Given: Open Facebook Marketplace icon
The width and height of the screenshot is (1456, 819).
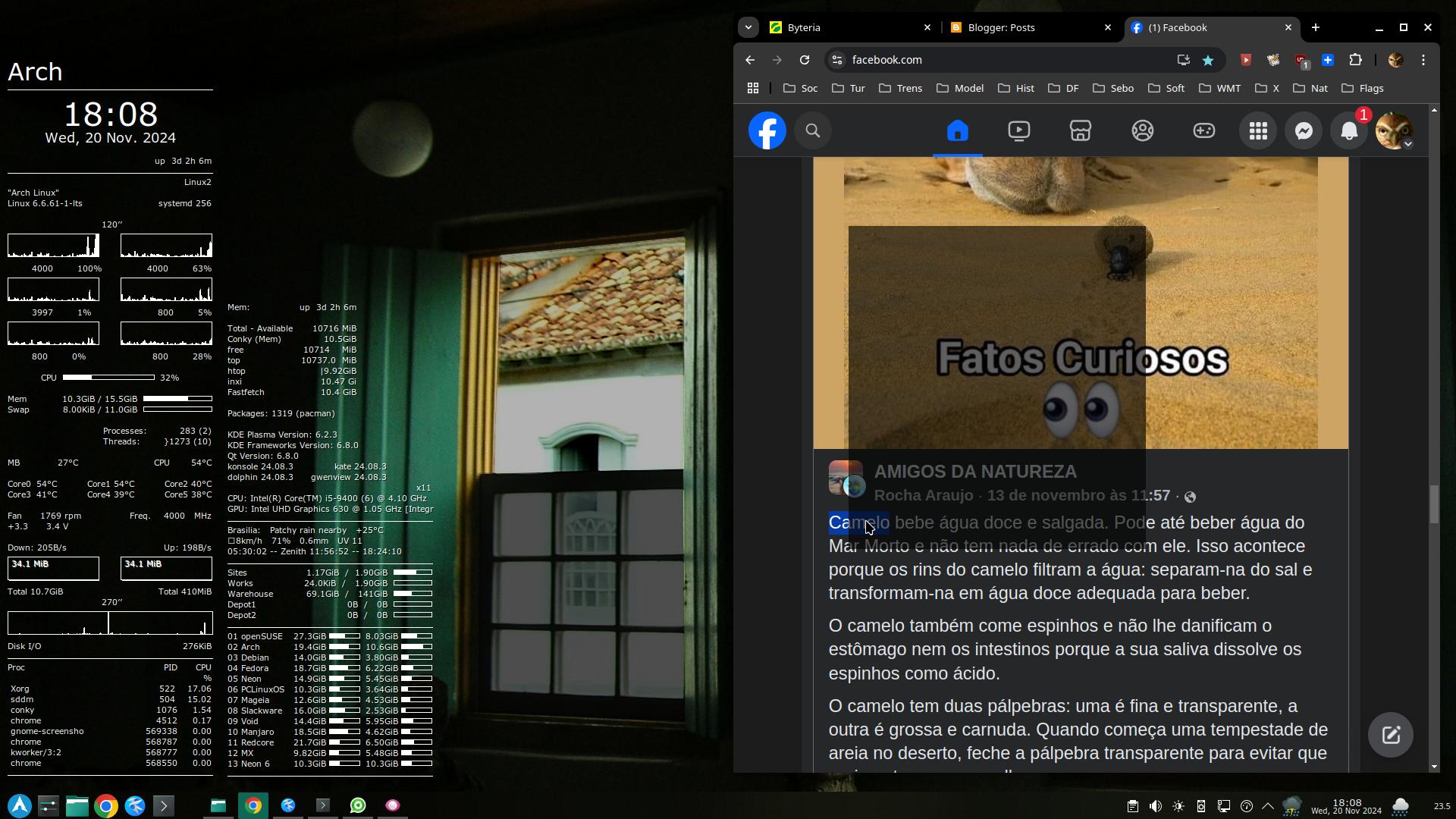Looking at the screenshot, I should 1081,130.
